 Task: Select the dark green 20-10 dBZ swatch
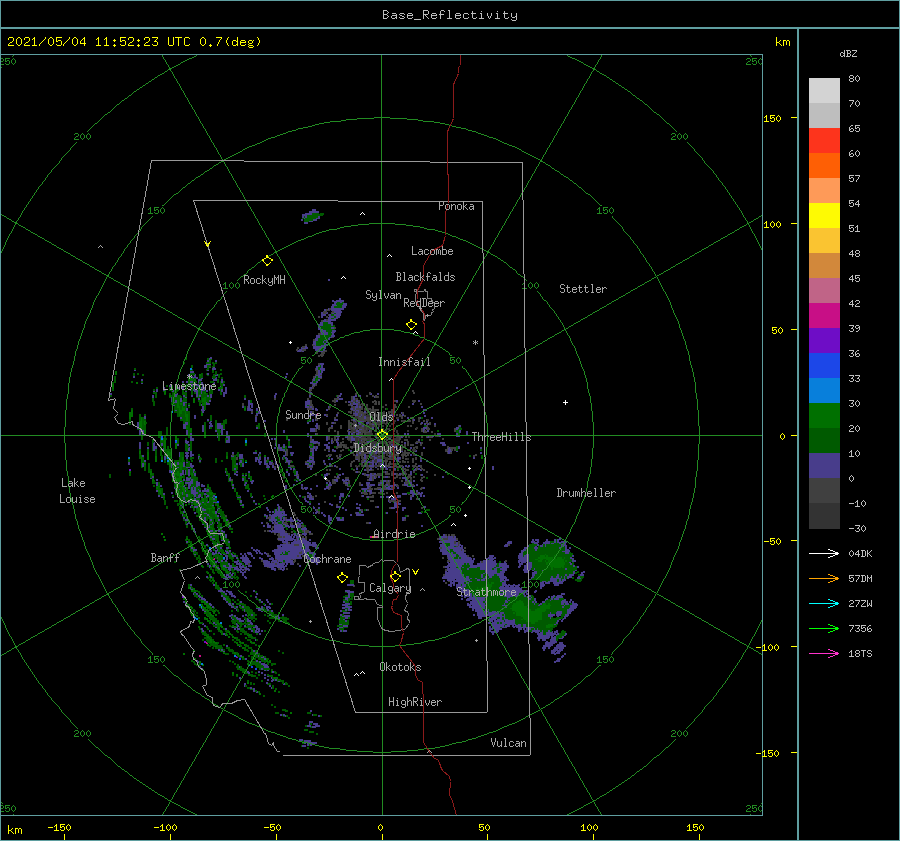pyautogui.click(x=824, y=441)
